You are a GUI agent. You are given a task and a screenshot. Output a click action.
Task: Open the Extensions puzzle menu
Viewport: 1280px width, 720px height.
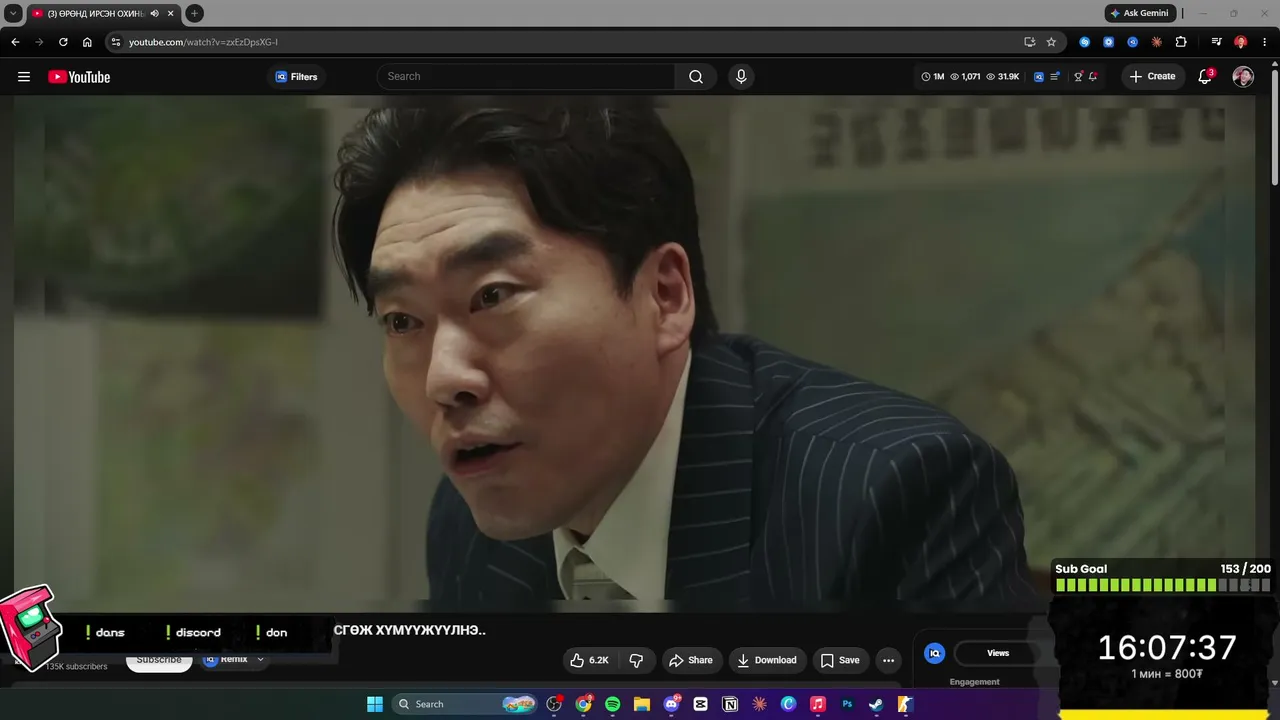coord(1181,42)
